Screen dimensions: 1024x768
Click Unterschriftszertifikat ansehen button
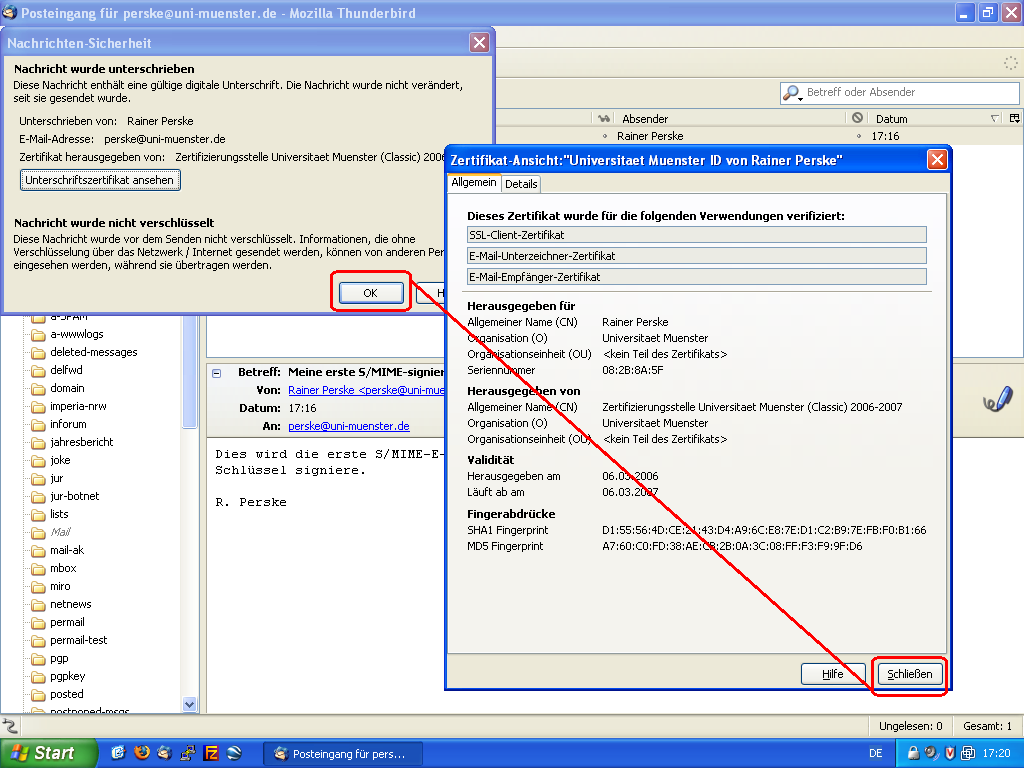(100, 180)
